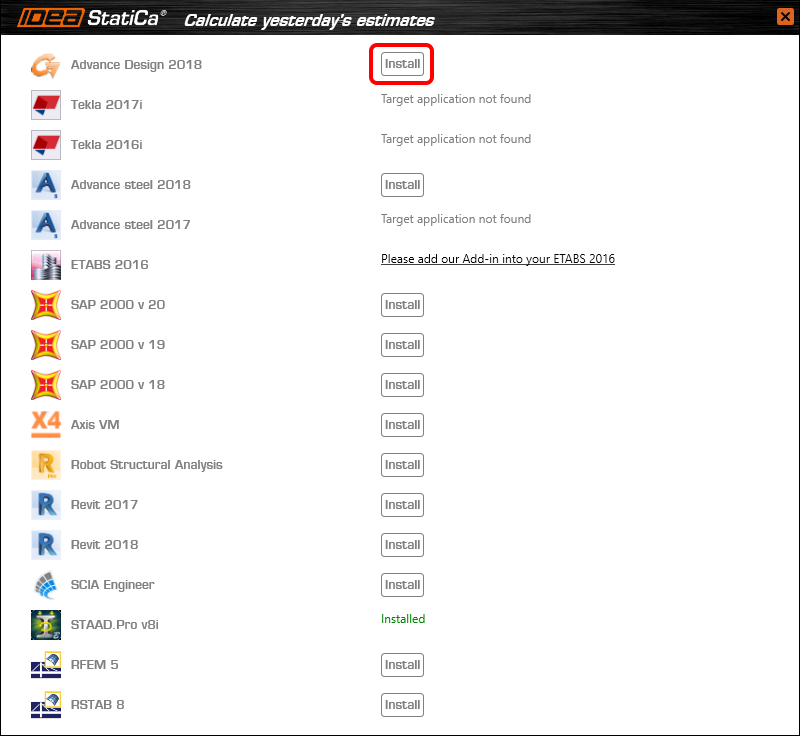Click the IDEA StatiCa logo
This screenshot has width=800, height=736.
point(92,18)
